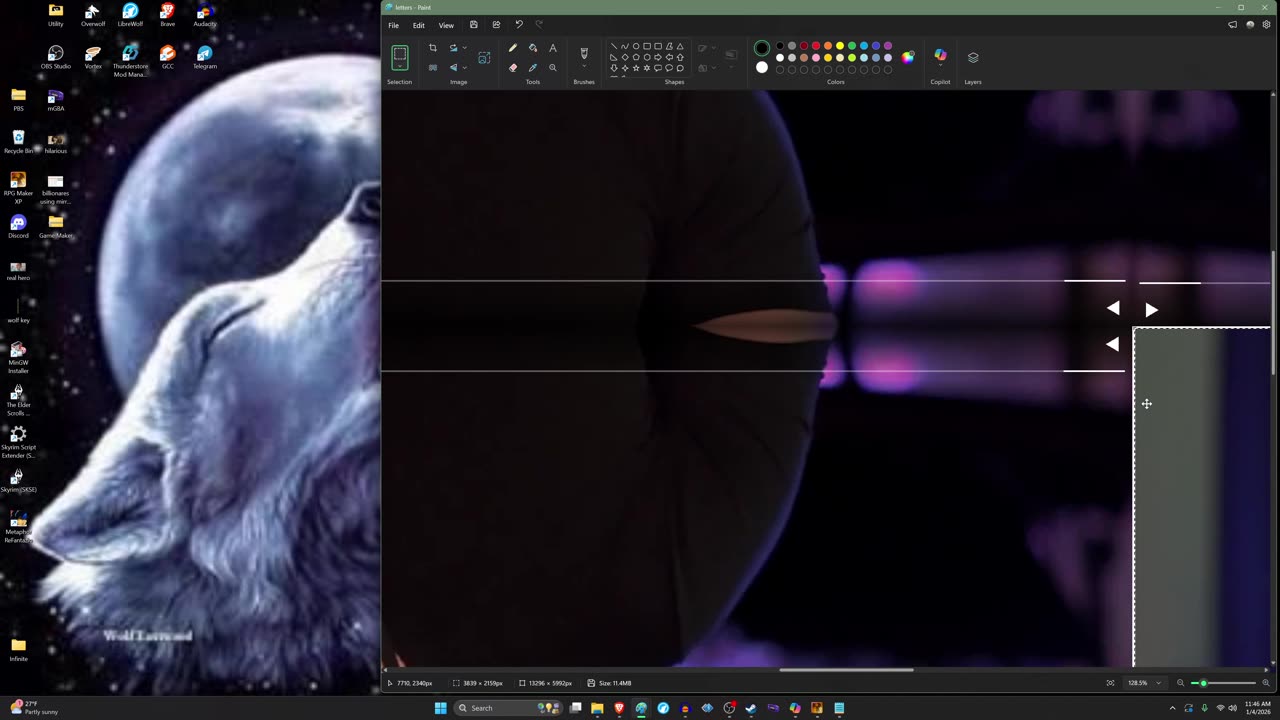Click the Share icon in Paint
The image size is (1280, 720).
point(496,25)
